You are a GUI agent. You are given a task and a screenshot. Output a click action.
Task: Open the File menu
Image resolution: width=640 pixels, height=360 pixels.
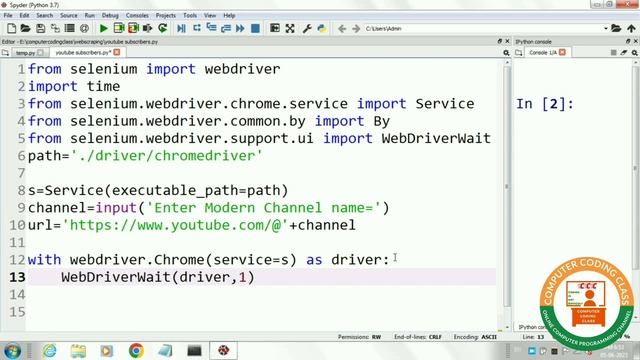tap(8, 16)
